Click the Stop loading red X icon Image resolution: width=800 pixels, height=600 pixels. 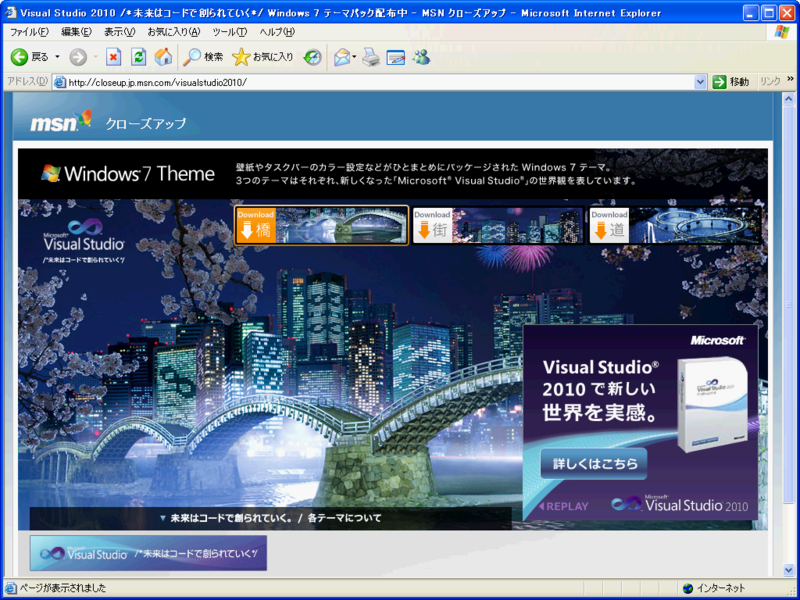point(113,57)
